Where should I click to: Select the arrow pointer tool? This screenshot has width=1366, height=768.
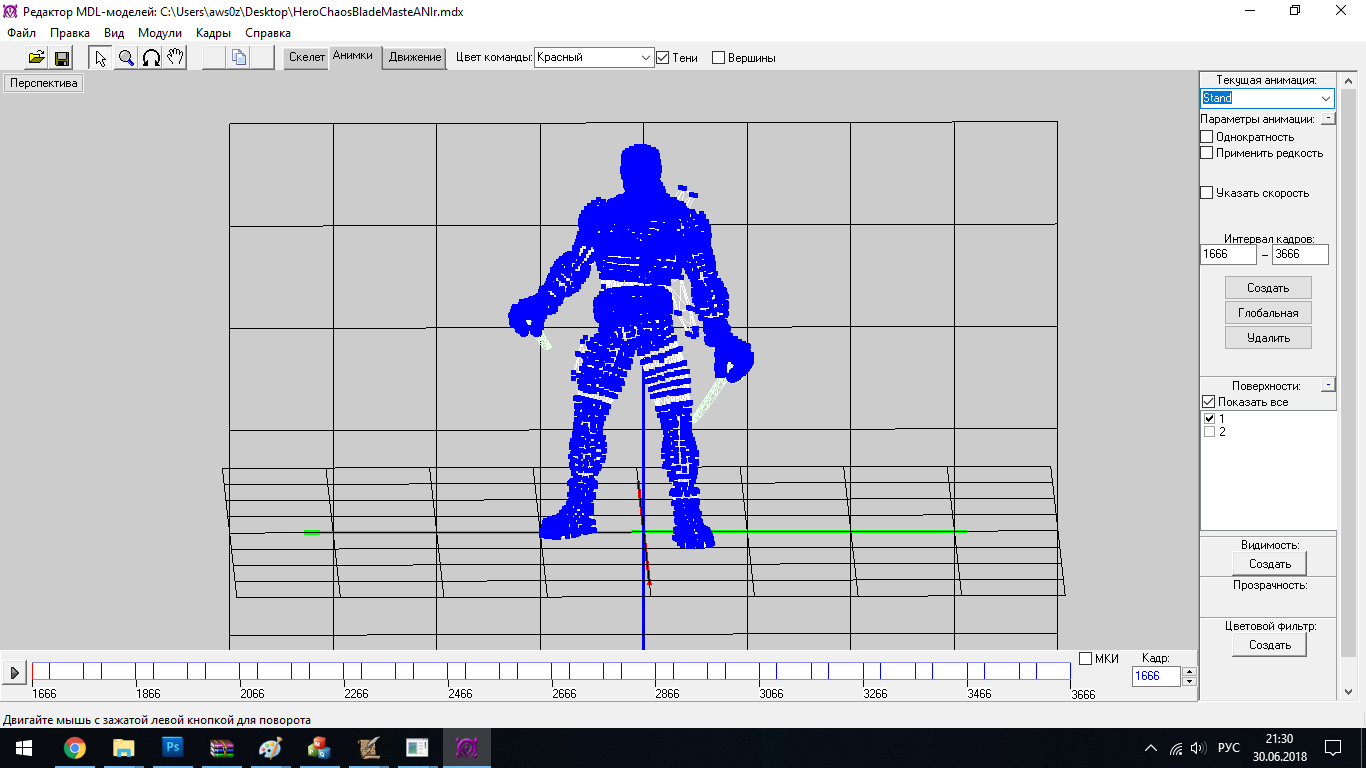pyautogui.click(x=100, y=58)
